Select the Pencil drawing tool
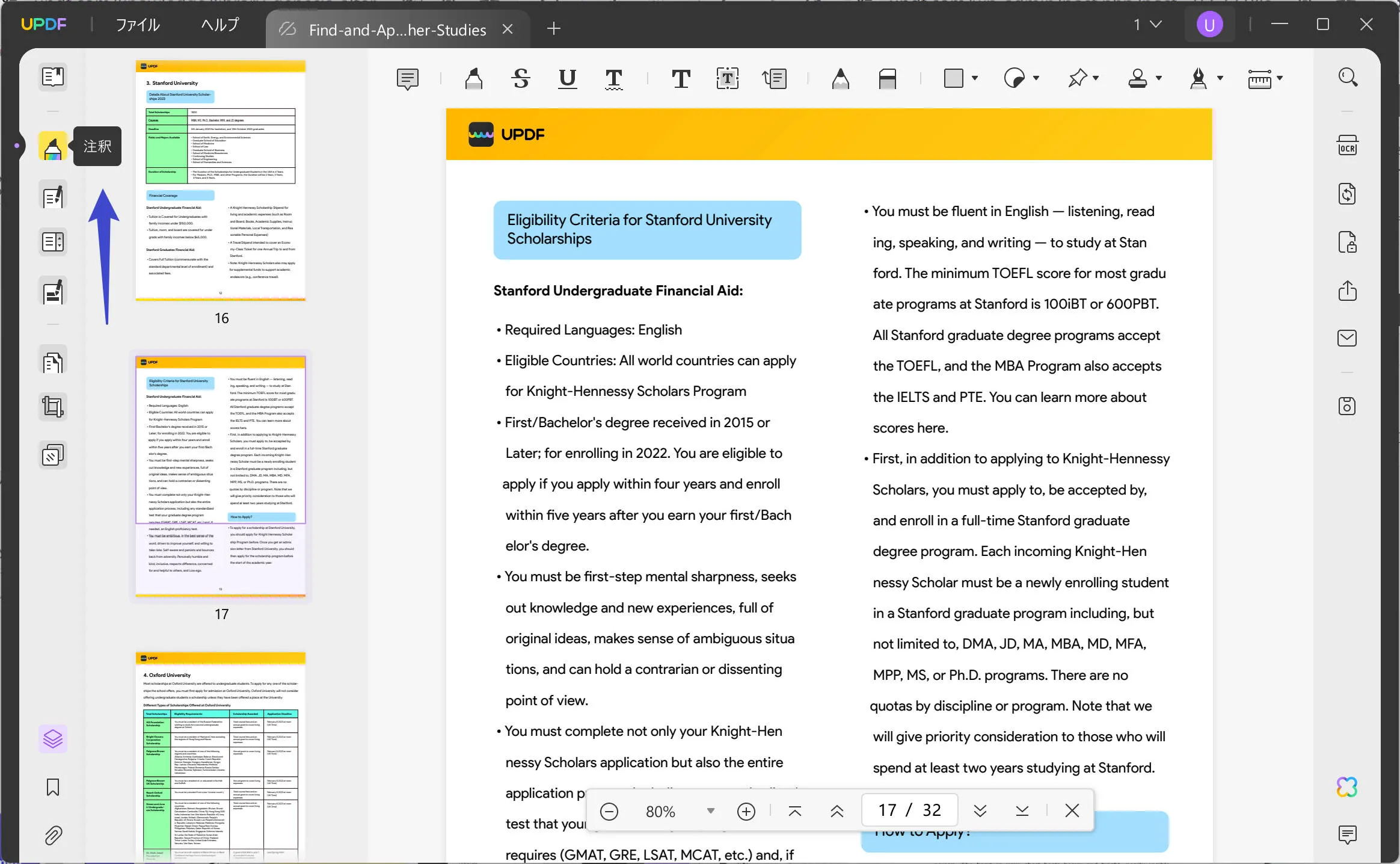Image resolution: width=1400 pixels, height=864 pixels. pyautogui.click(x=841, y=79)
